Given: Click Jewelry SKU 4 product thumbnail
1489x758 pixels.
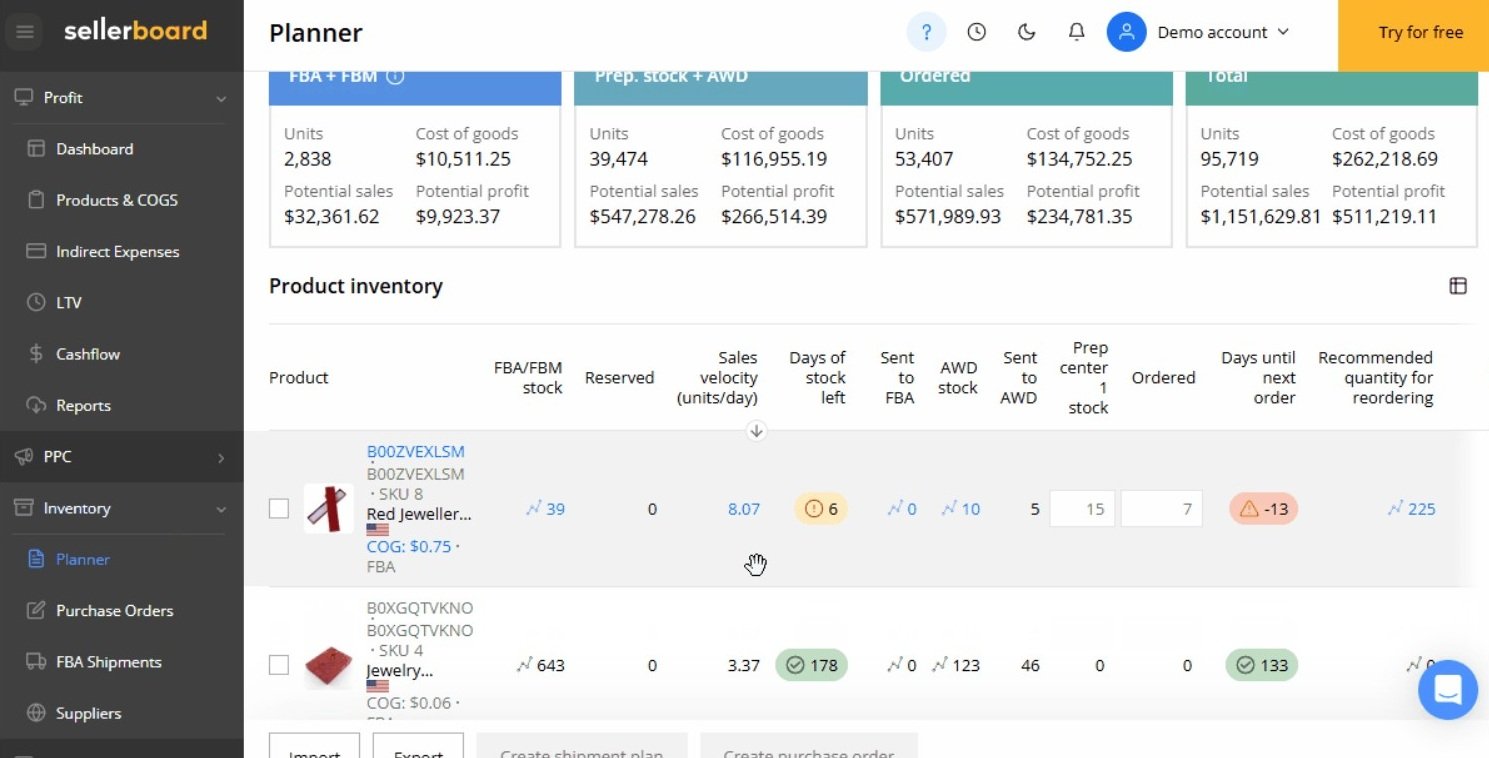Looking at the screenshot, I should click(328, 665).
